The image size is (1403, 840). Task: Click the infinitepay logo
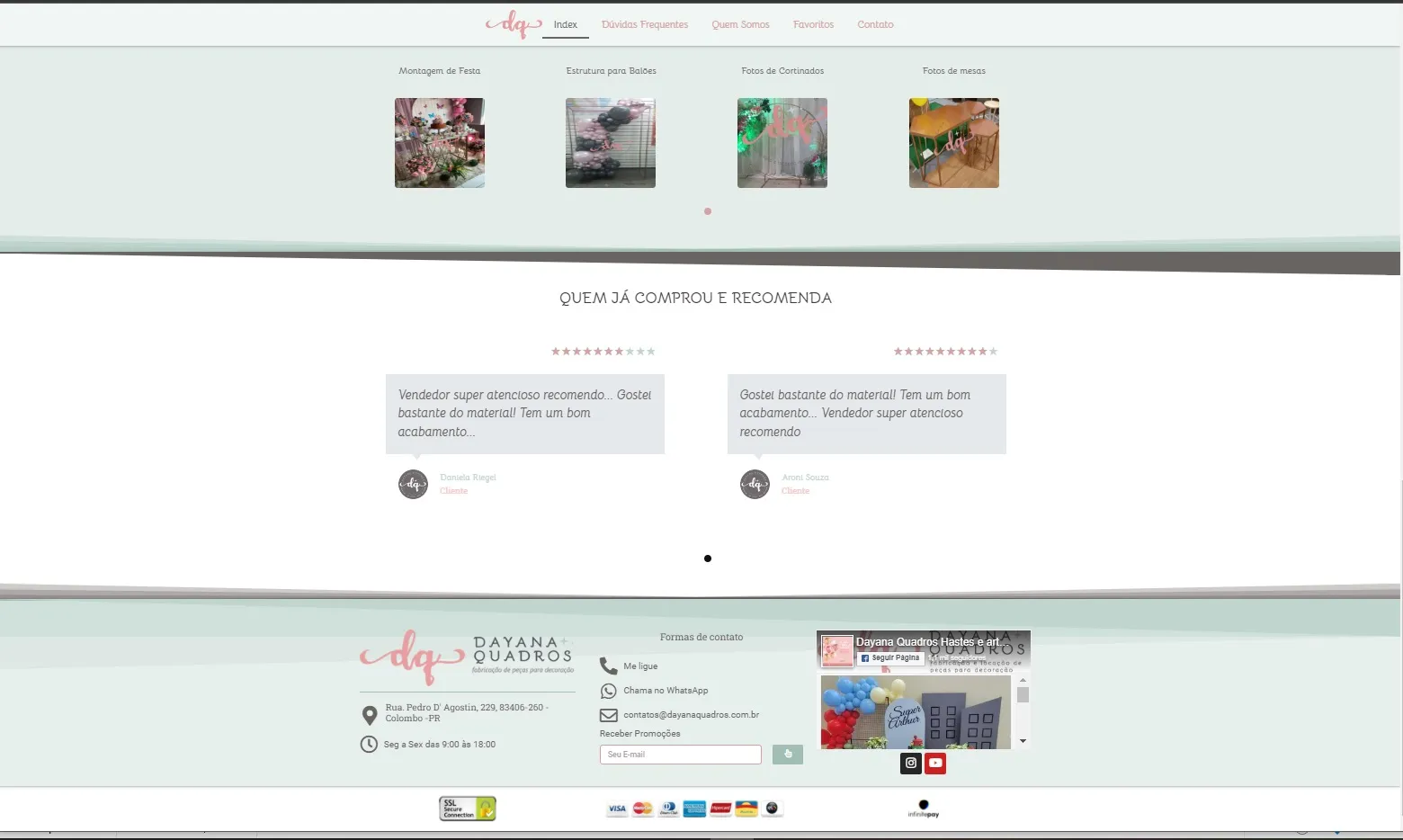click(x=923, y=809)
